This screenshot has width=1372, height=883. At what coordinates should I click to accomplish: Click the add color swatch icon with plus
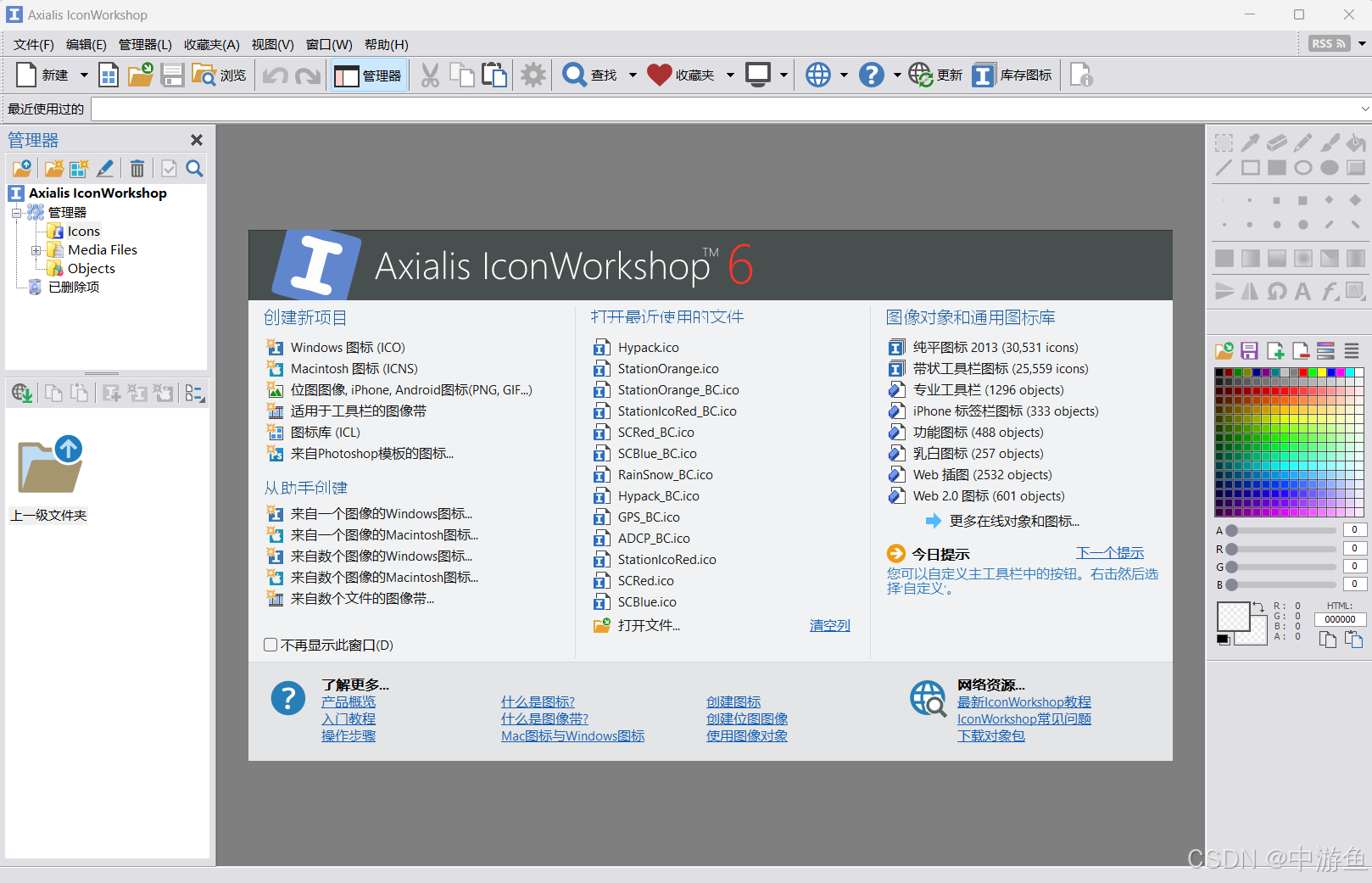[x=1275, y=350]
